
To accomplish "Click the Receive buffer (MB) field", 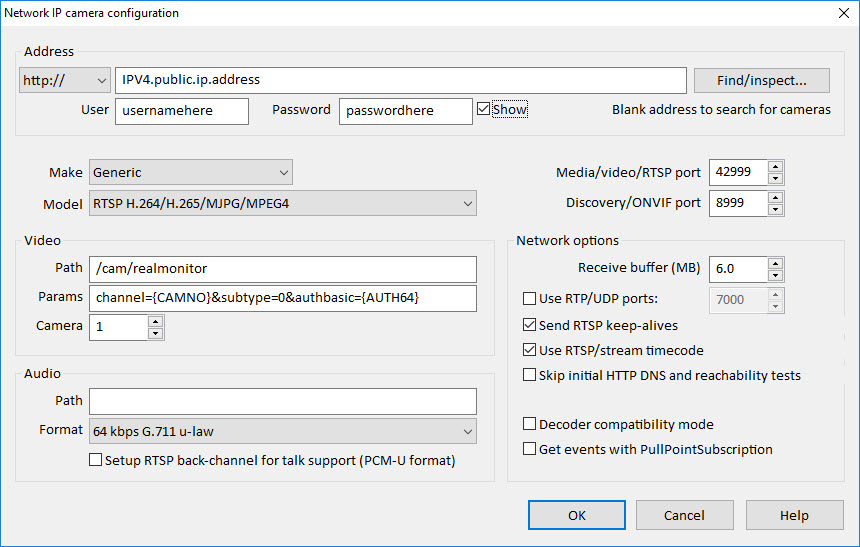I will pos(738,269).
